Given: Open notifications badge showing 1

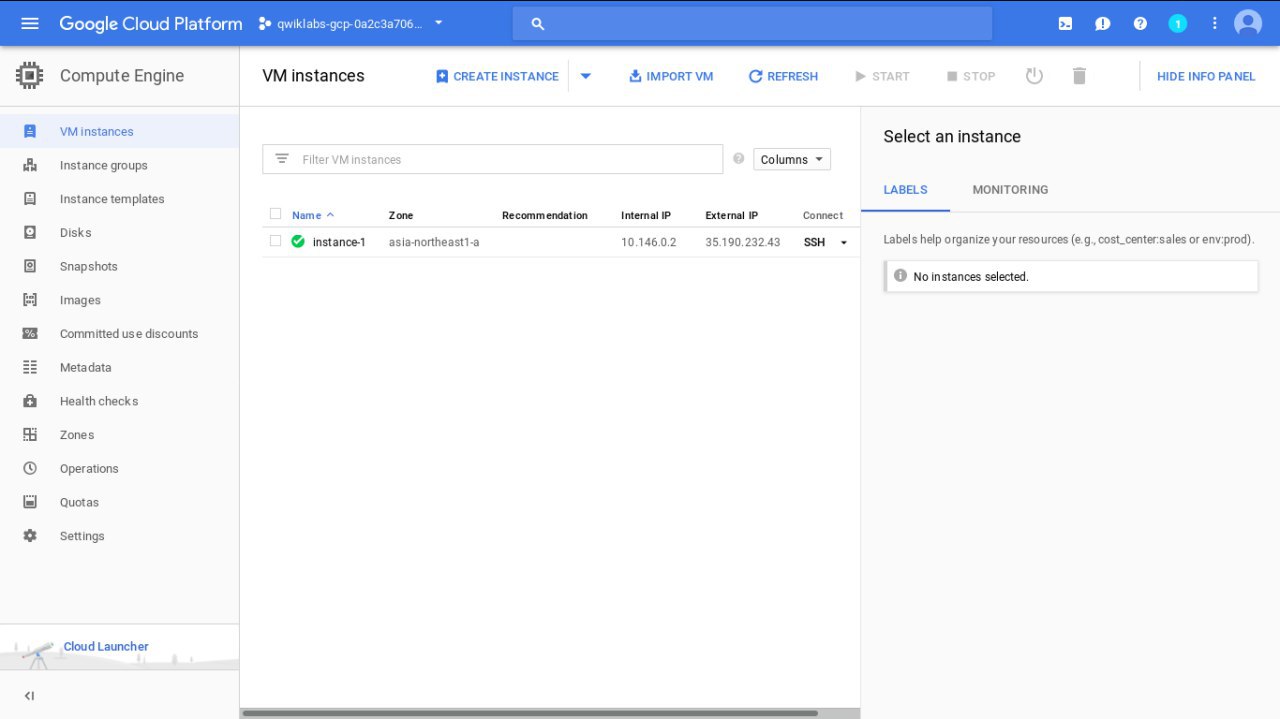Looking at the screenshot, I should point(1177,23).
